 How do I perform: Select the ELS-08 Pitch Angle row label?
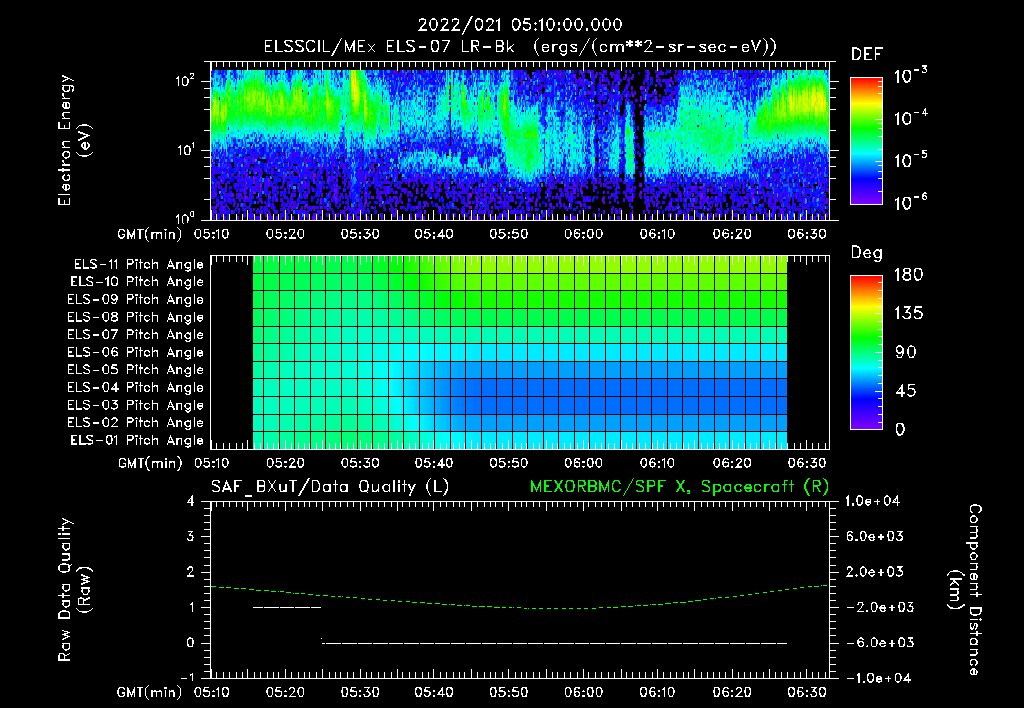click(136, 317)
